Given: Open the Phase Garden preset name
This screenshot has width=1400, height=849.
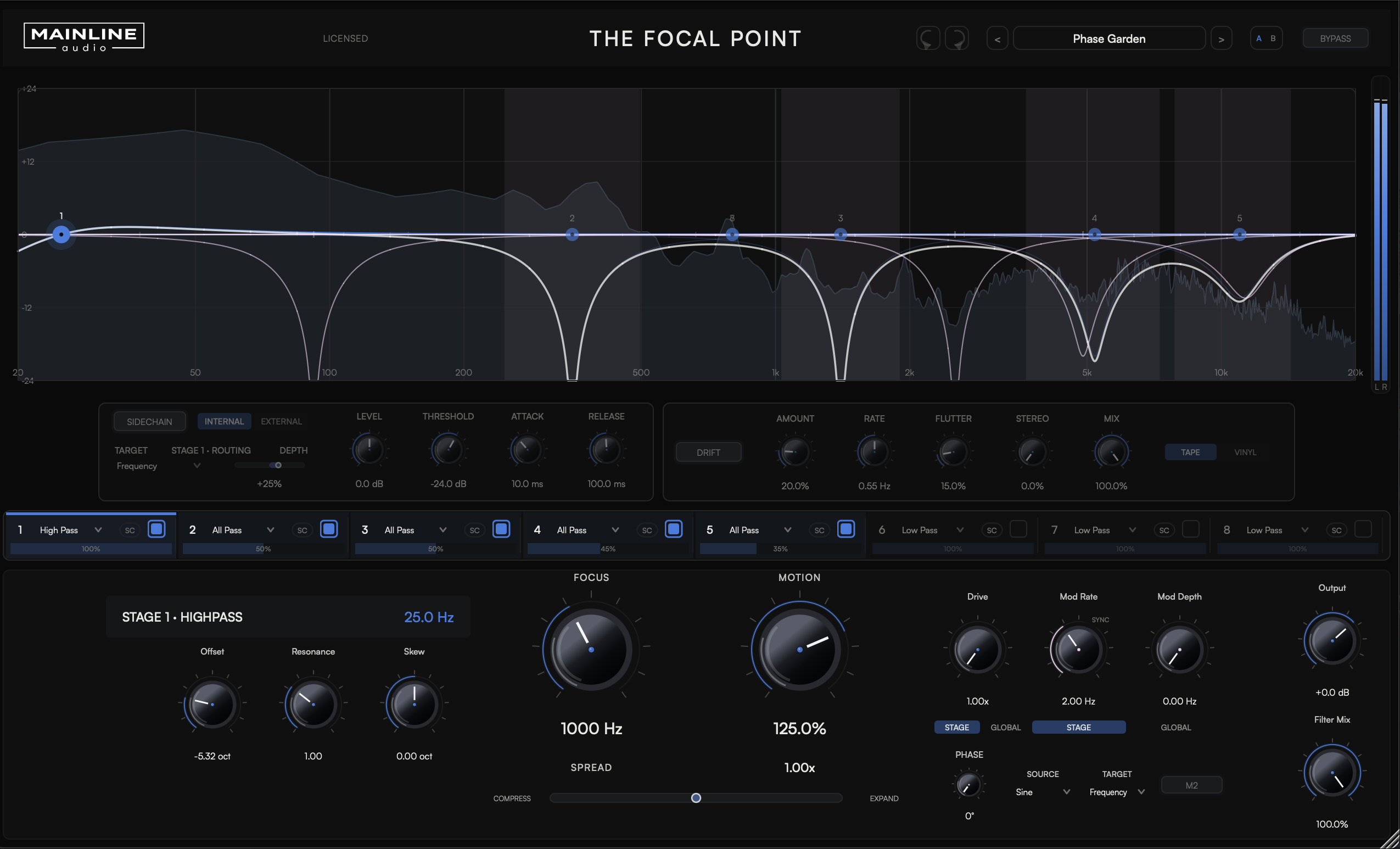Looking at the screenshot, I should (x=1109, y=38).
